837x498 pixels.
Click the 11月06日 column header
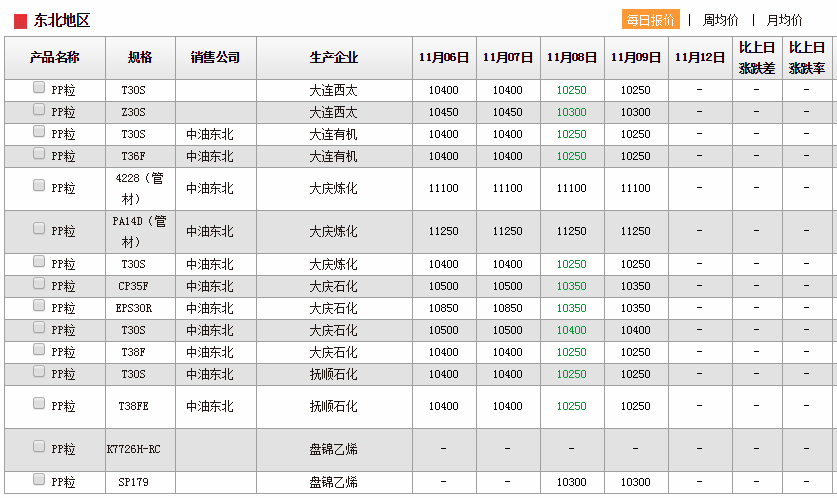click(444, 58)
